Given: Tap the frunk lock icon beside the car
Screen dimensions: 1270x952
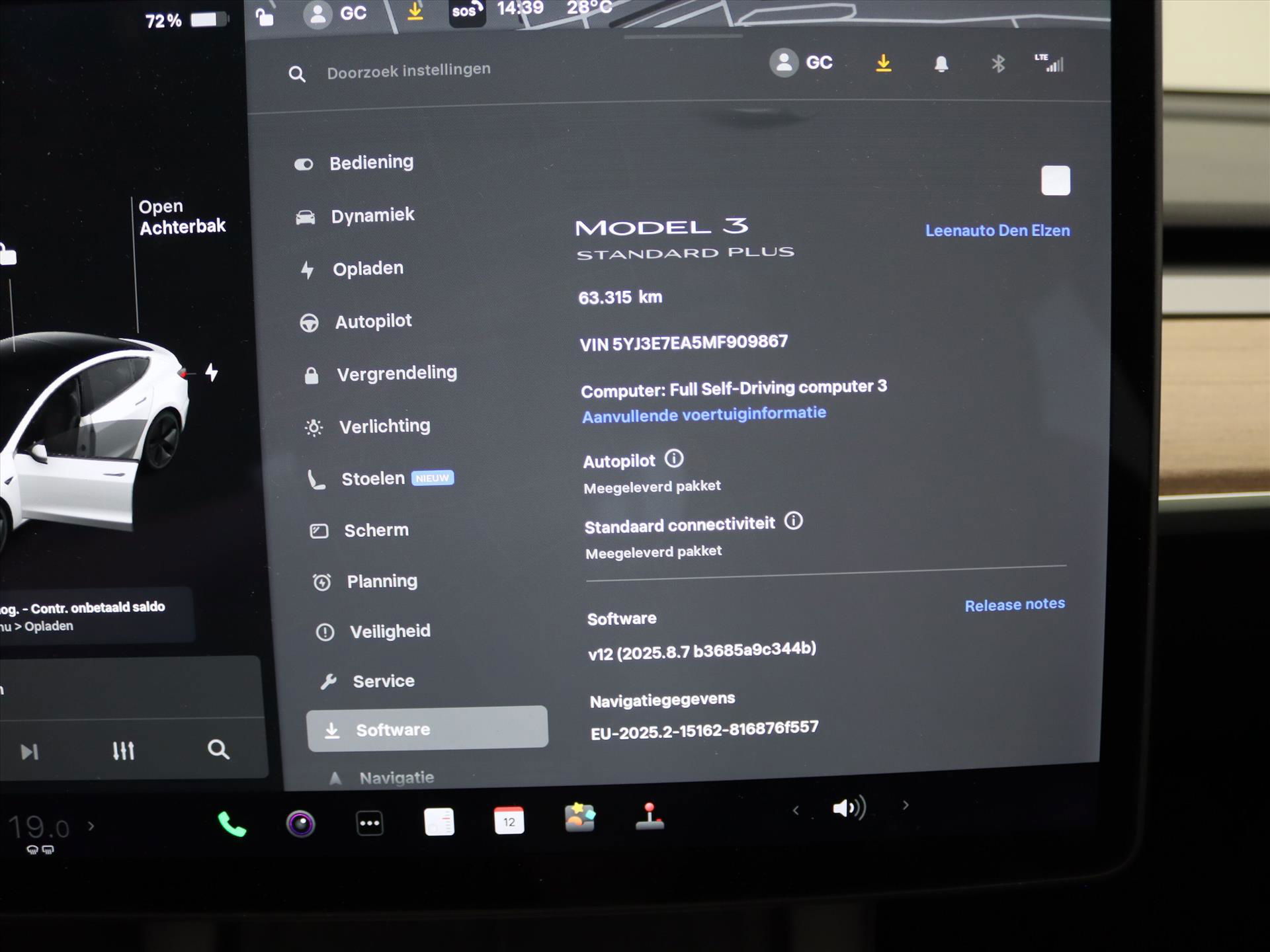Looking at the screenshot, I should point(8,255).
